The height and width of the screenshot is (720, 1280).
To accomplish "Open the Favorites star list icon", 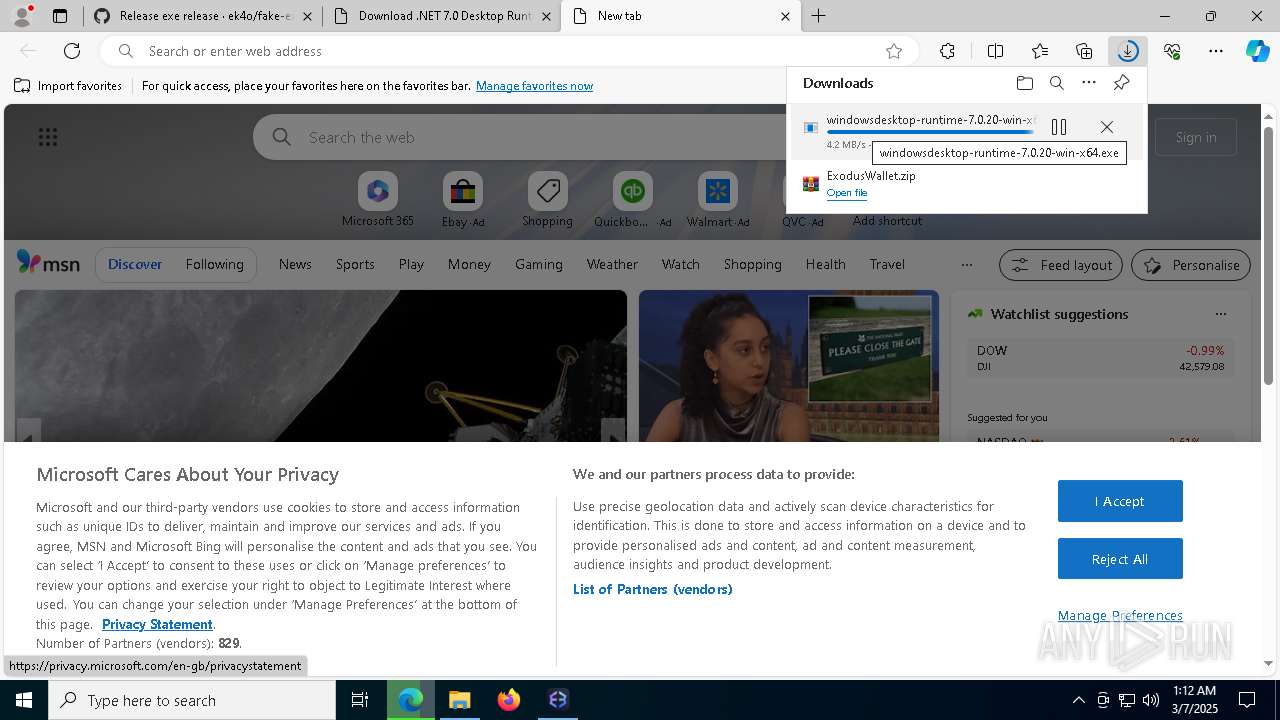I will 1040,51.
